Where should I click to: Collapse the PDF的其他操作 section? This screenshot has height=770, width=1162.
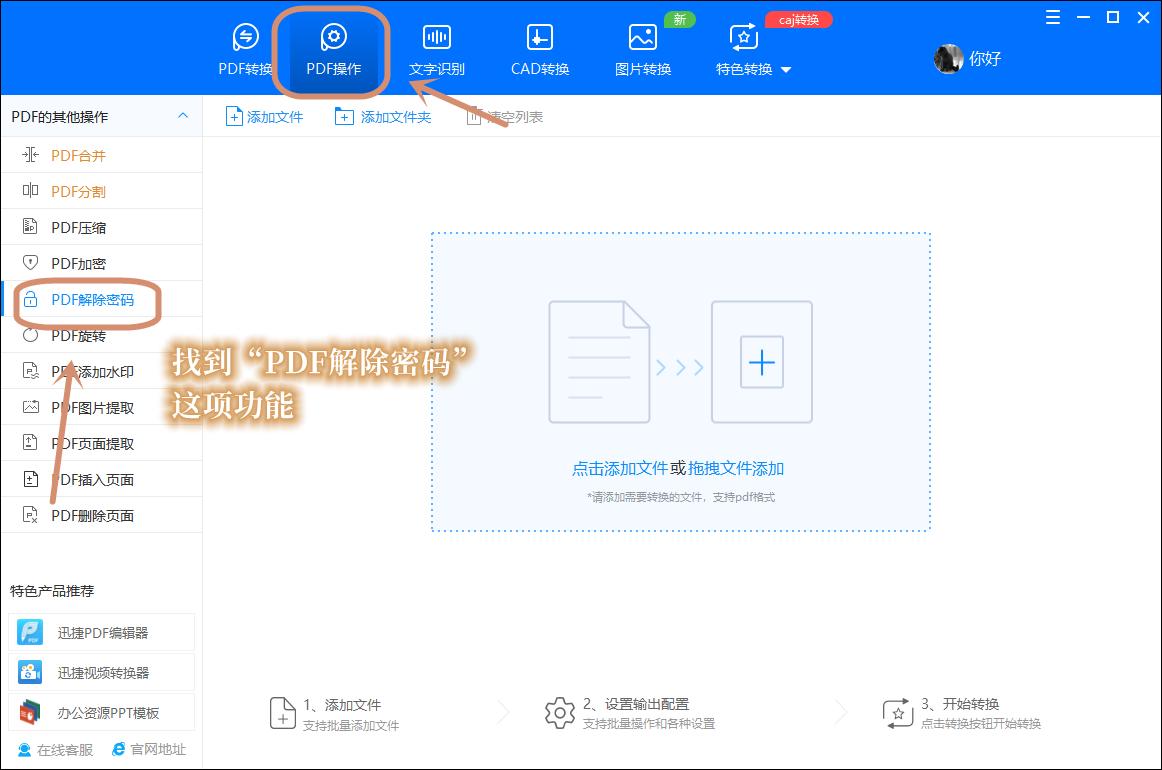pos(183,116)
